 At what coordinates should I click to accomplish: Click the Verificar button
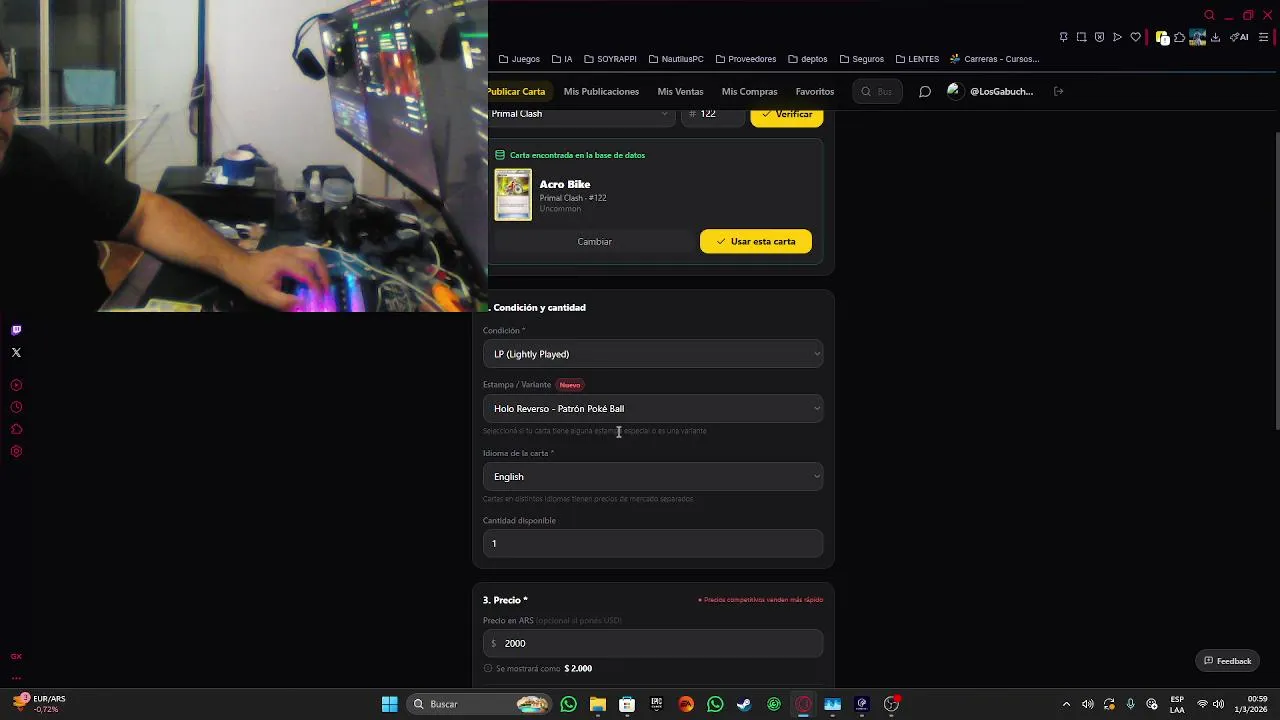point(787,114)
